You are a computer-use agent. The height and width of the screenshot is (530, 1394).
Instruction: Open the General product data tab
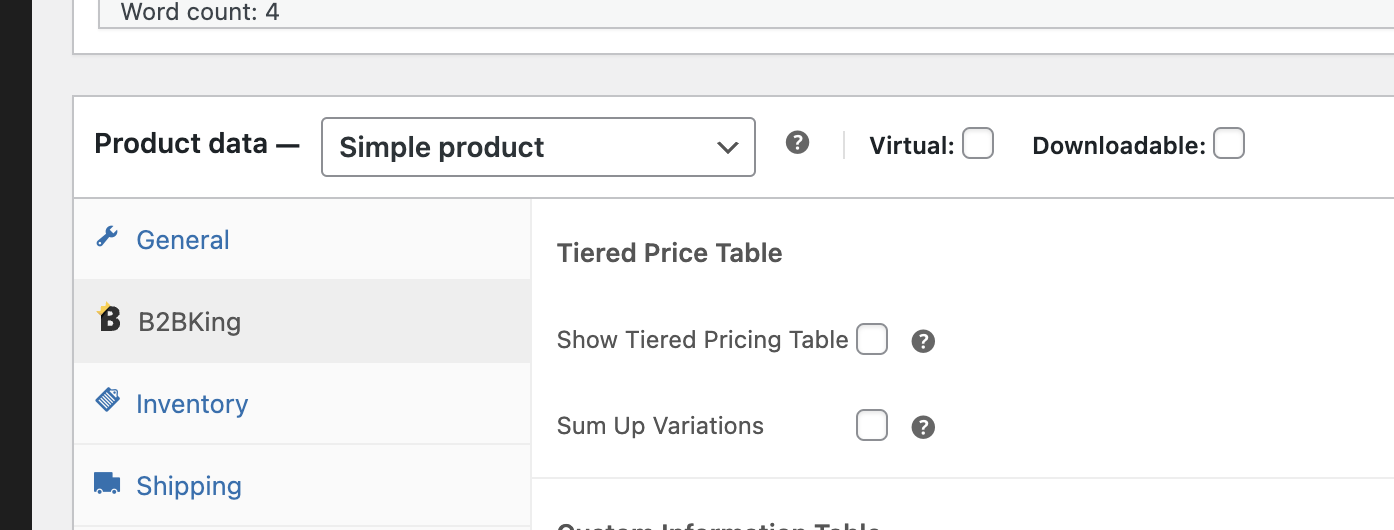click(x=183, y=240)
